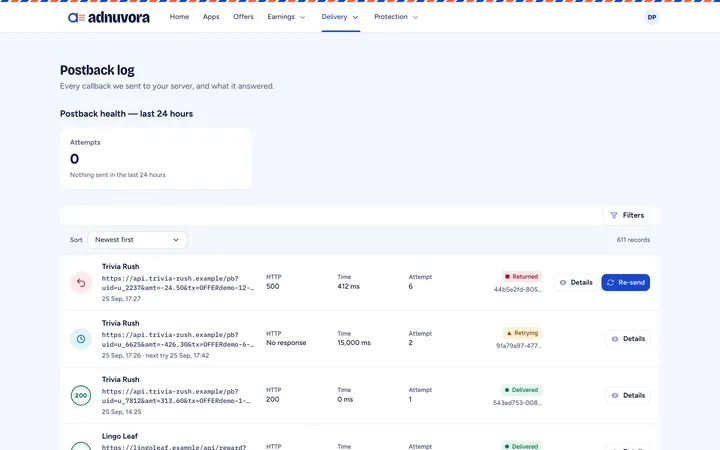Click next try 25 Sep, 17:42 timestamp
720x450 pixels.
[x=178, y=356]
